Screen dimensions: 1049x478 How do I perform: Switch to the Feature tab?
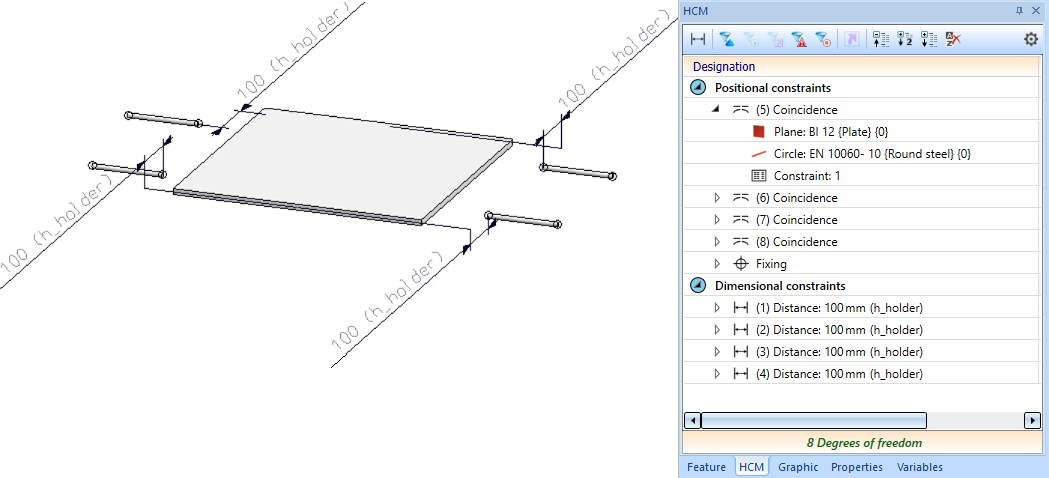[706, 467]
